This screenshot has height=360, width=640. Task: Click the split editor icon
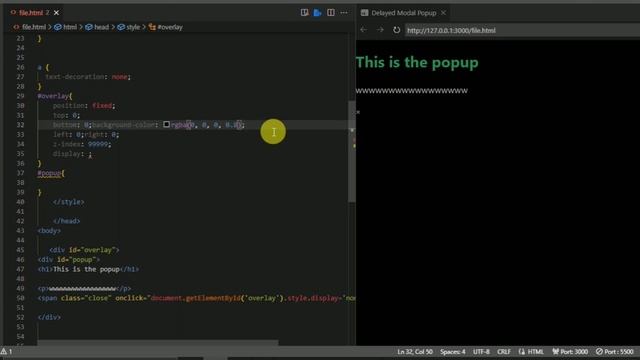331,13
